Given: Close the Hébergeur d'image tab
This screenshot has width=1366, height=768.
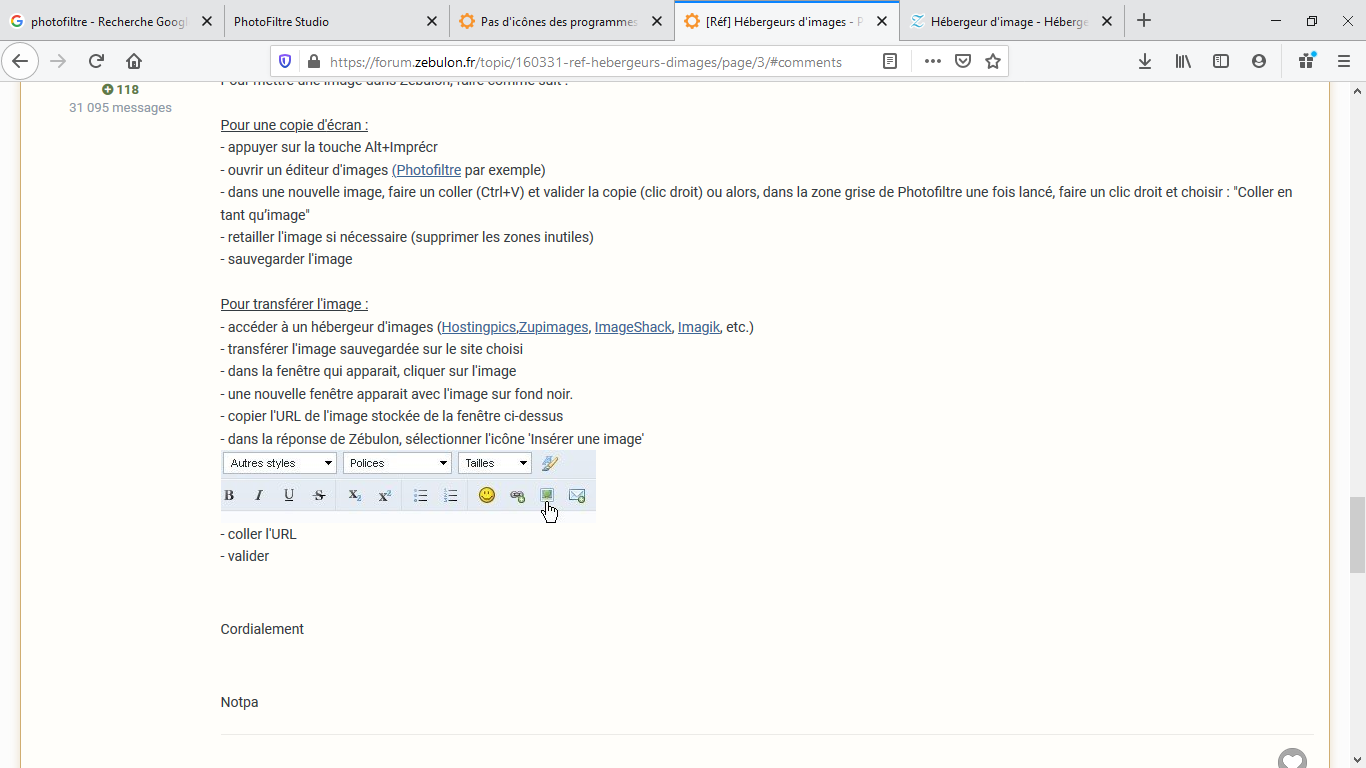Looking at the screenshot, I should pos(1105,21).
